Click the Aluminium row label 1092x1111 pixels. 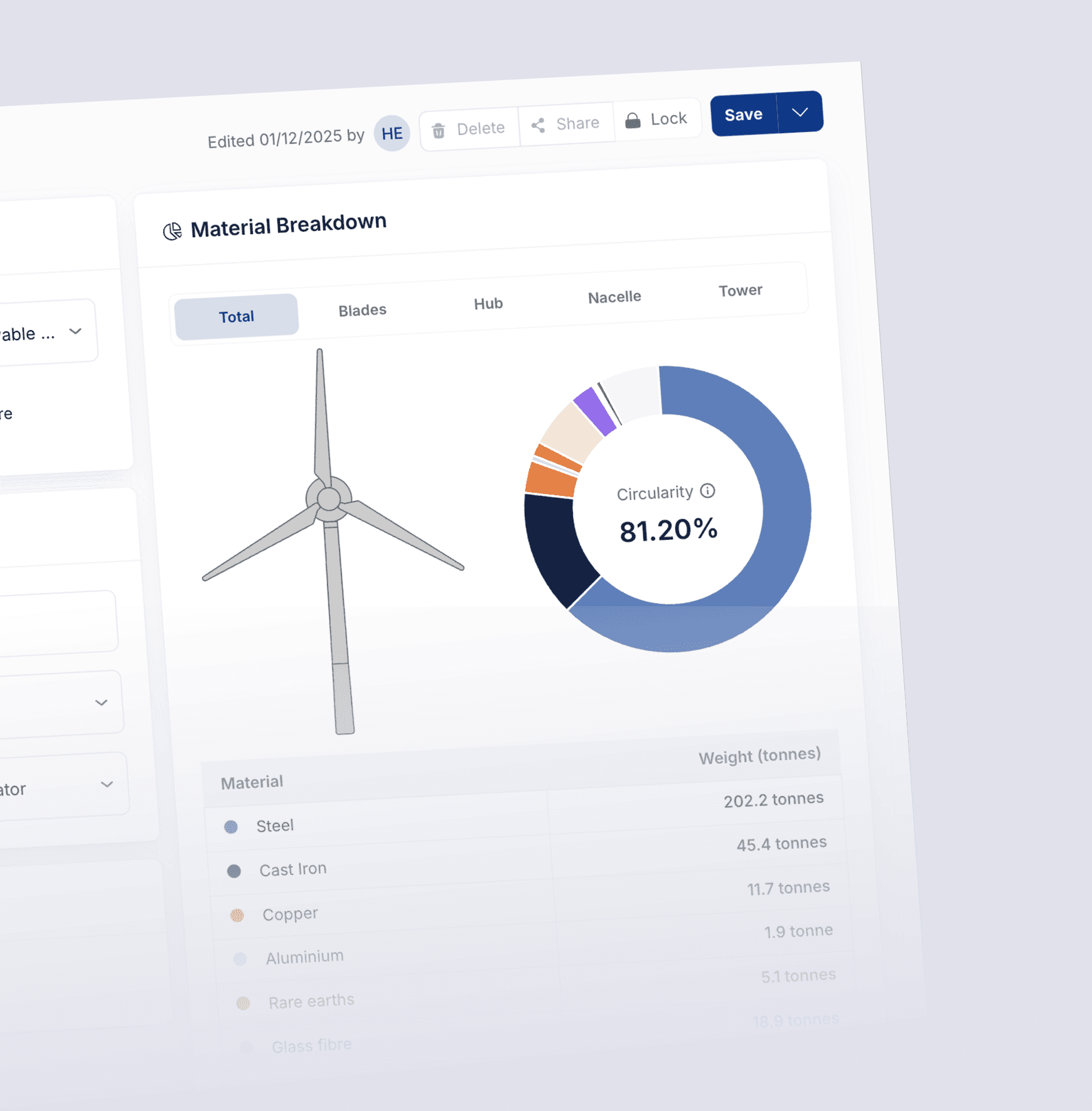[305, 958]
